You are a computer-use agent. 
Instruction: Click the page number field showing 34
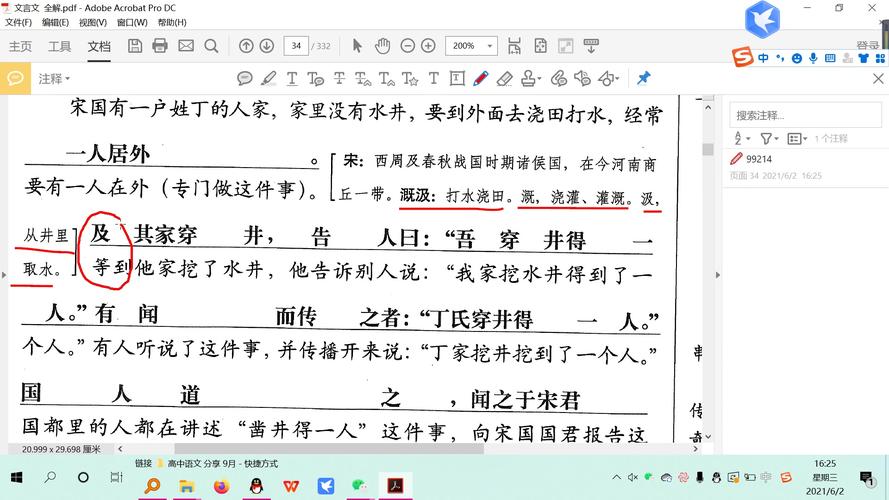coord(296,46)
